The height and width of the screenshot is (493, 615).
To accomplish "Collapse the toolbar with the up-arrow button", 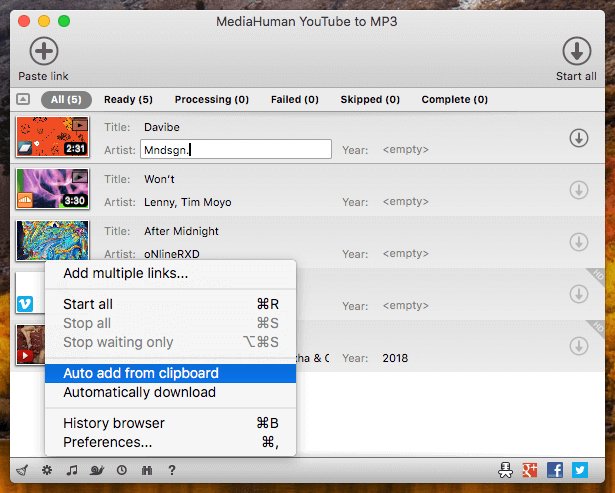I will (23, 99).
